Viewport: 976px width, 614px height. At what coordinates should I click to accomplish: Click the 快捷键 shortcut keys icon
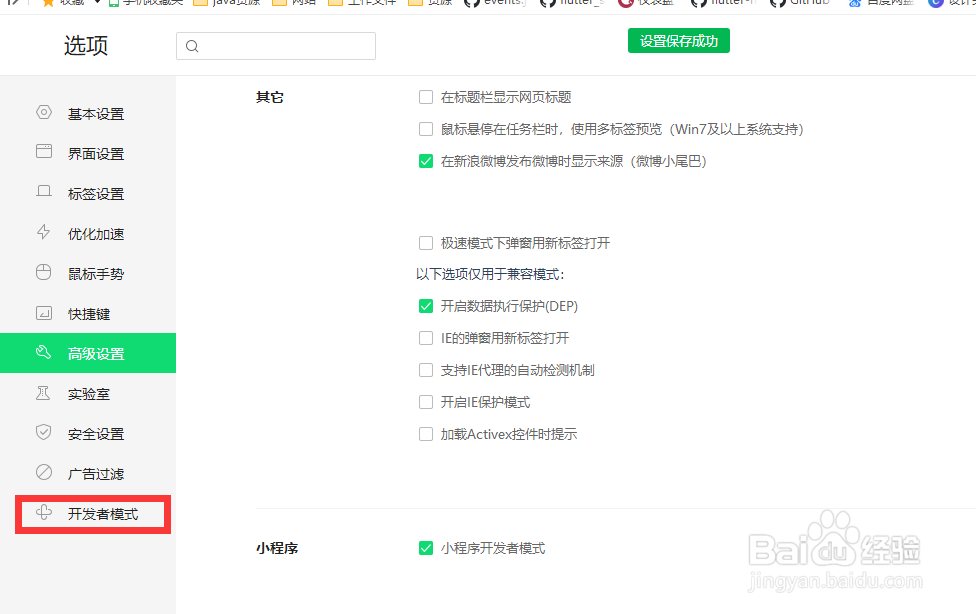(x=44, y=313)
